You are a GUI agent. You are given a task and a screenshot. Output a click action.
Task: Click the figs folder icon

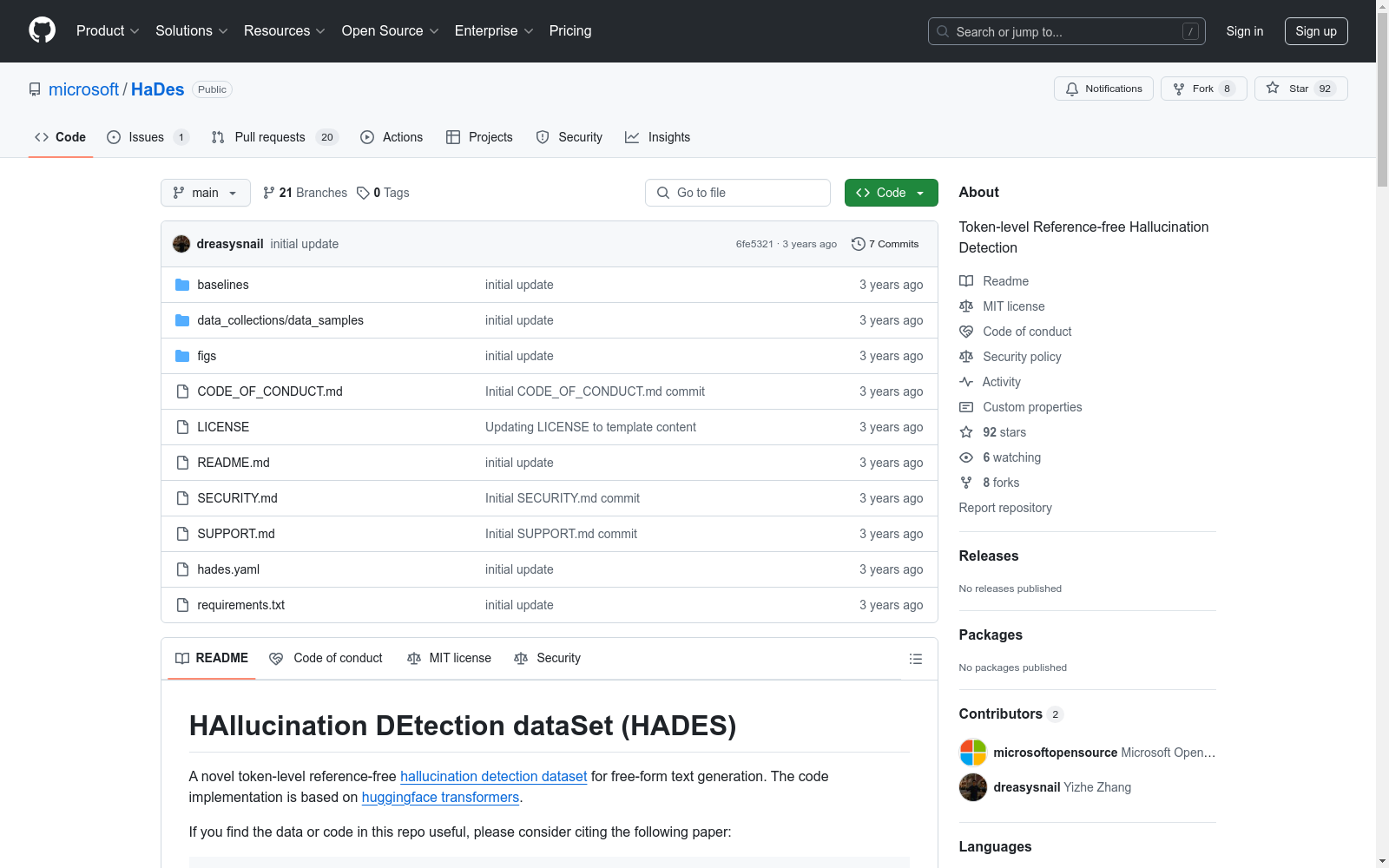pos(182,356)
